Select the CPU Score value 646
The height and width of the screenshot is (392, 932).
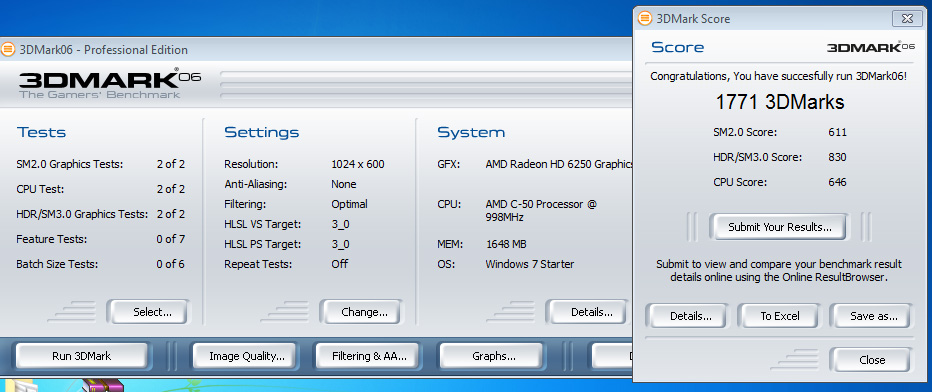click(x=837, y=182)
